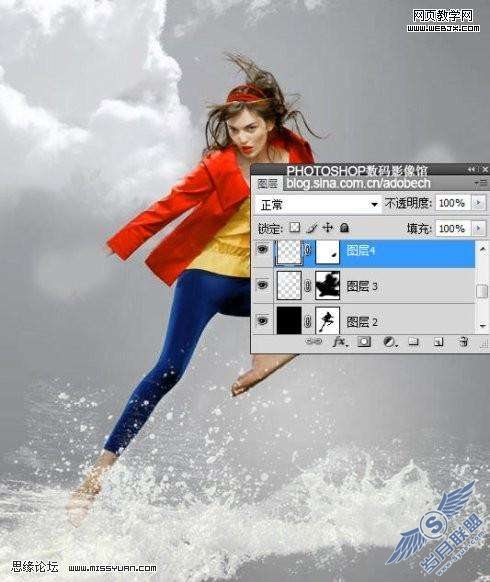The width and height of the screenshot is (490, 582).
Task: Hide 图层4 with its eye icon
Action: click(262, 250)
